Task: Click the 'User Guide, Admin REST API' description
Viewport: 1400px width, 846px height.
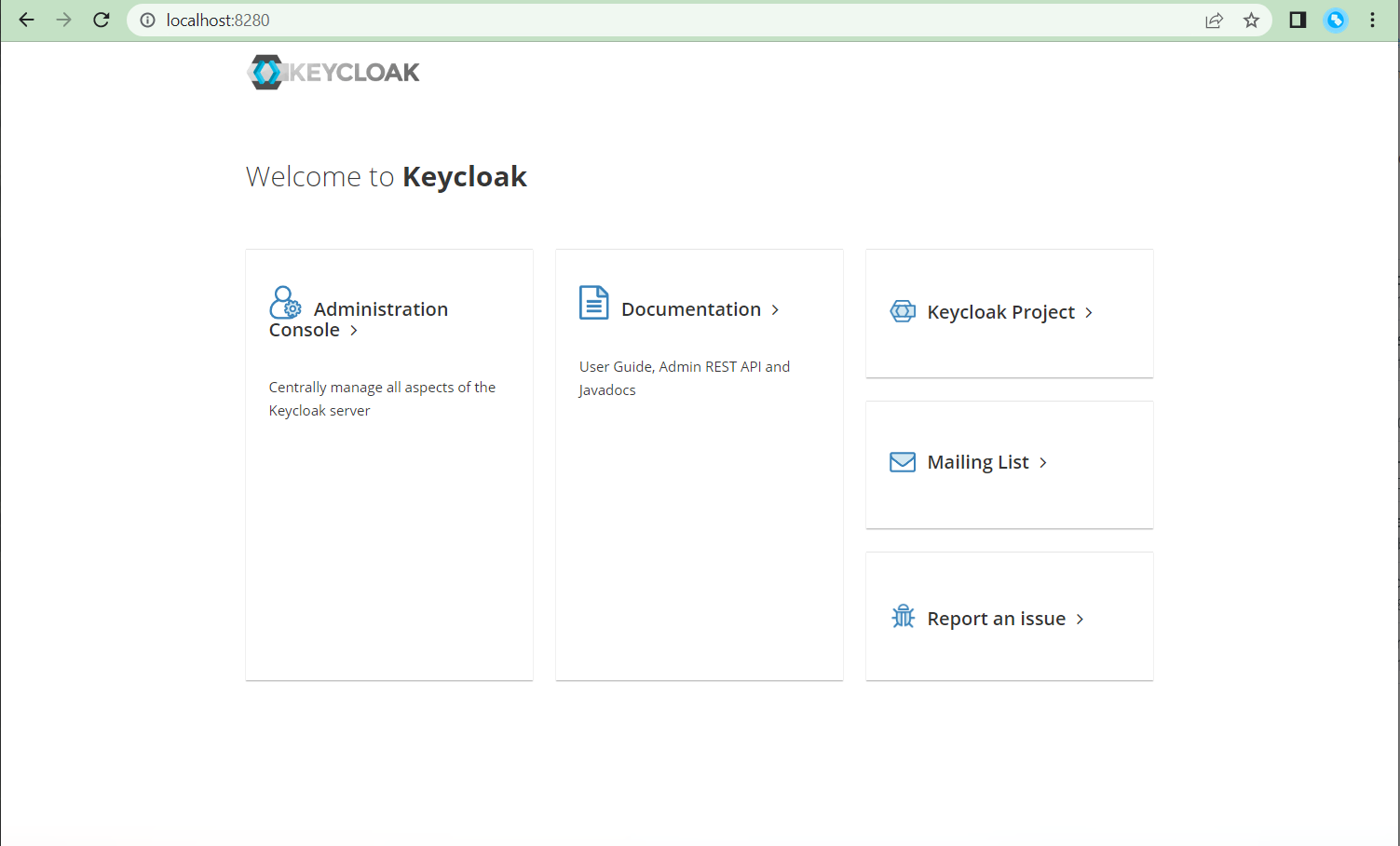Action: pos(685,378)
